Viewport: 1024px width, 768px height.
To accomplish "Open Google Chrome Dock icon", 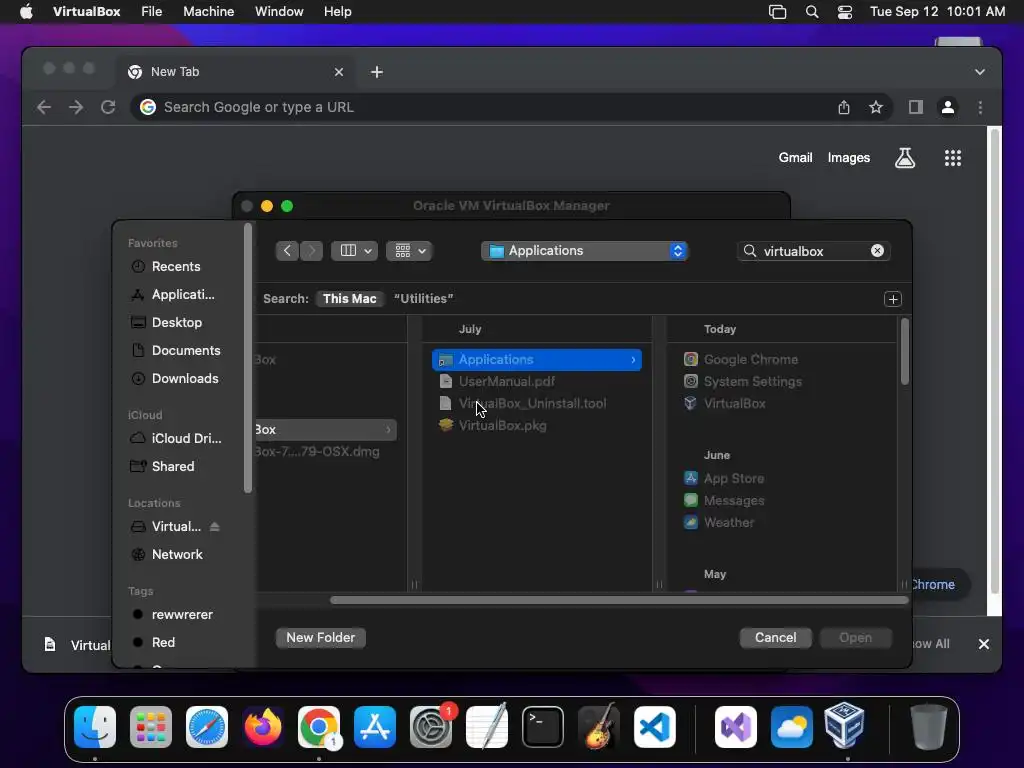I will [x=319, y=726].
